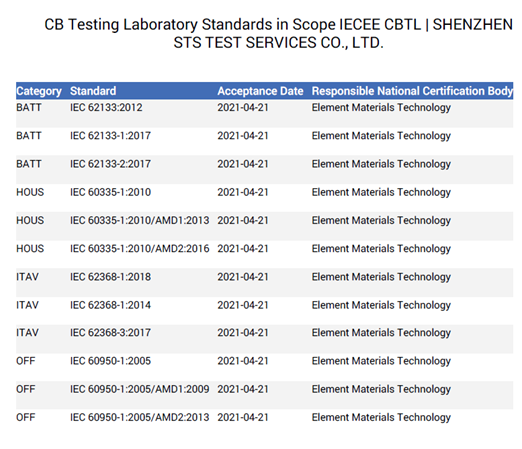
Task: Select the IEC 62368-3:2017 standard cell
Action: (110, 333)
